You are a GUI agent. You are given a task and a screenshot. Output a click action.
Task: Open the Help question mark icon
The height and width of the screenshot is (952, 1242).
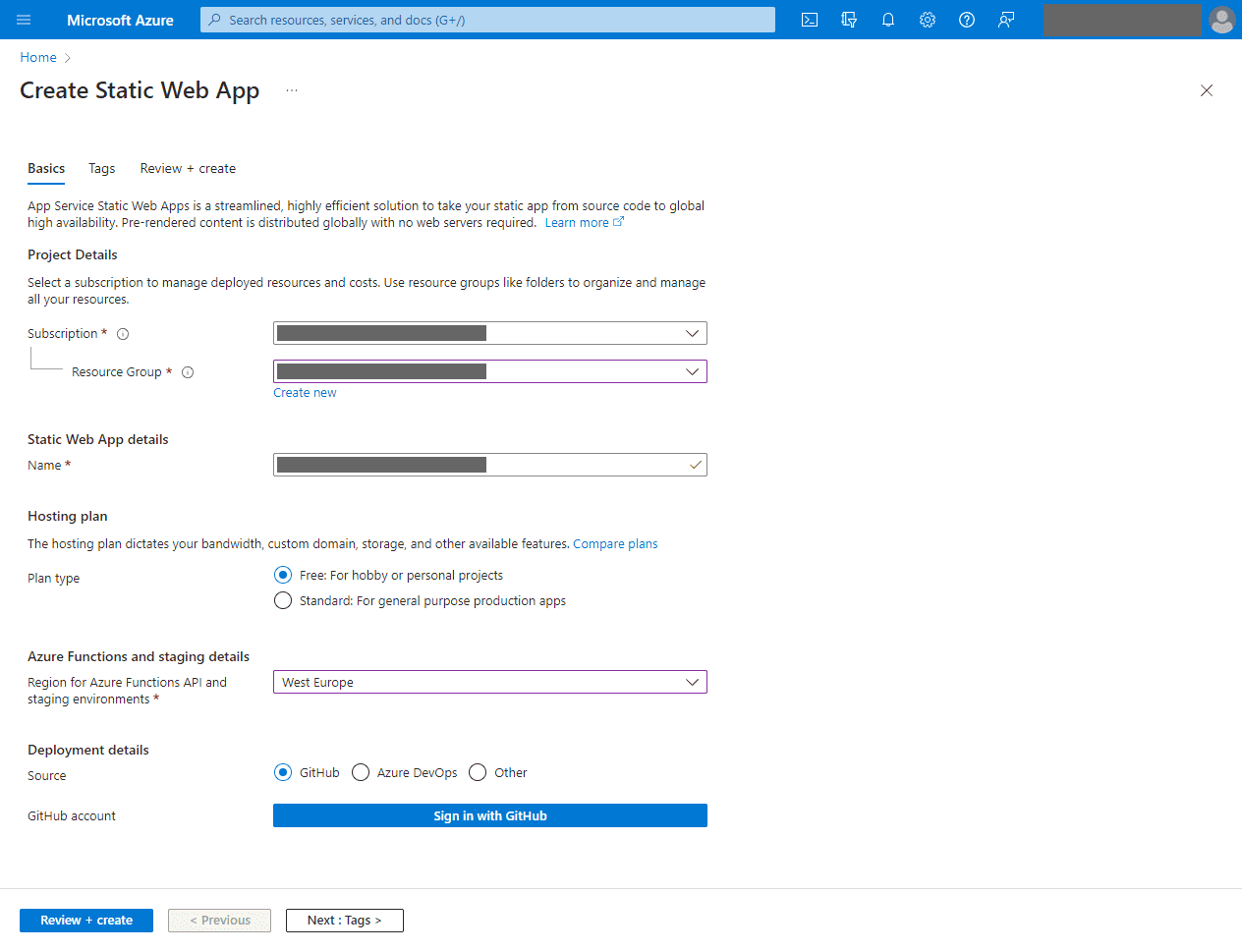[x=967, y=20]
